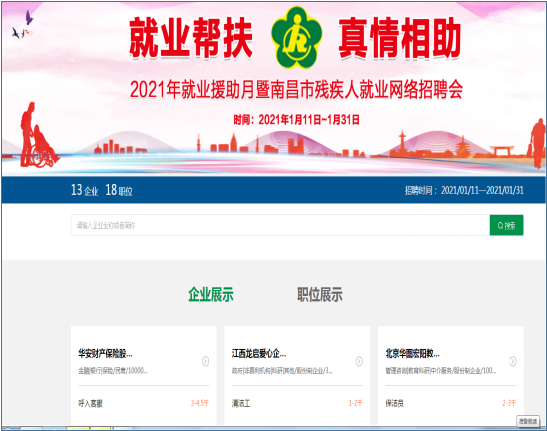Click the green 搜索 search button

(506, 225)
